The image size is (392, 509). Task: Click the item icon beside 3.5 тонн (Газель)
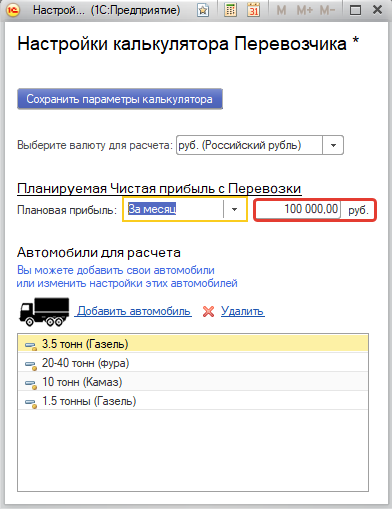coord(31,346)
